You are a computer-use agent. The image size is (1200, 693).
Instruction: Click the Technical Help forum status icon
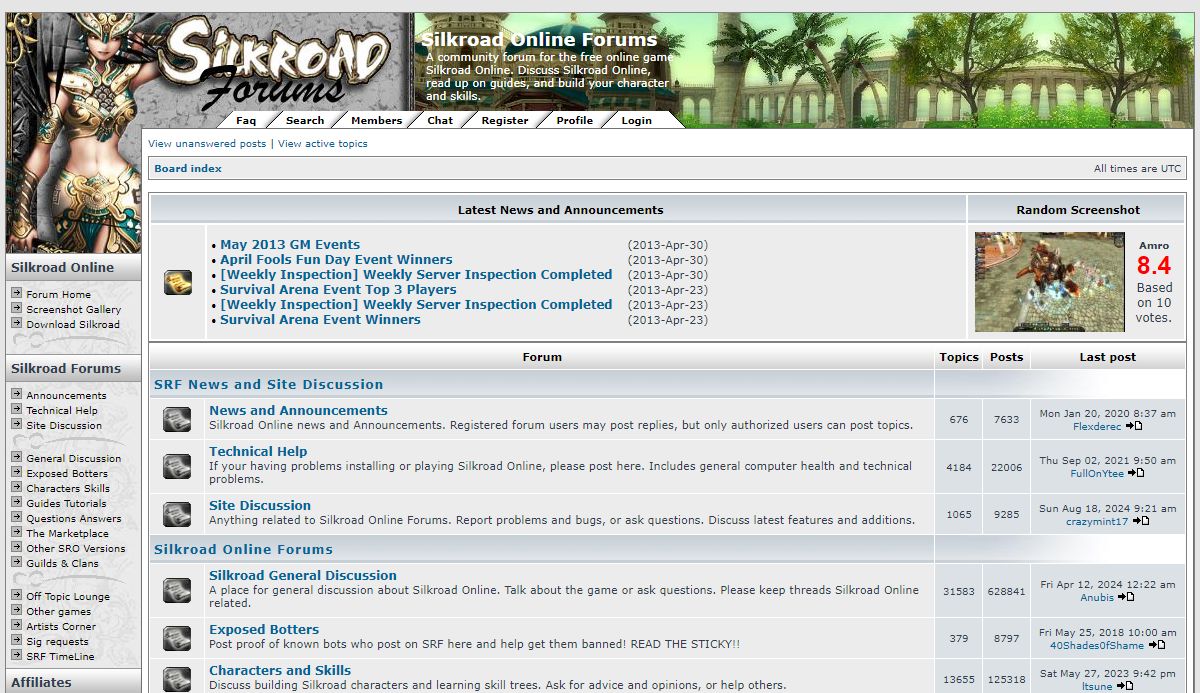pos(177,466)
